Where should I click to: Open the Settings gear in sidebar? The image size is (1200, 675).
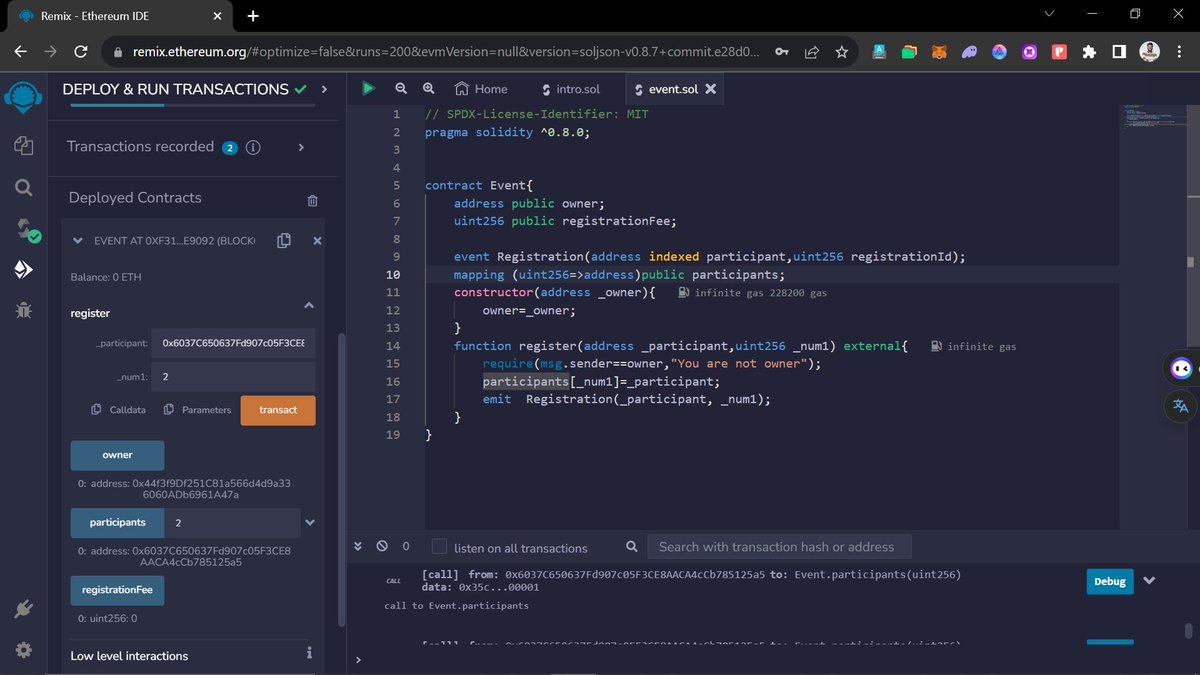pos(23,649)
